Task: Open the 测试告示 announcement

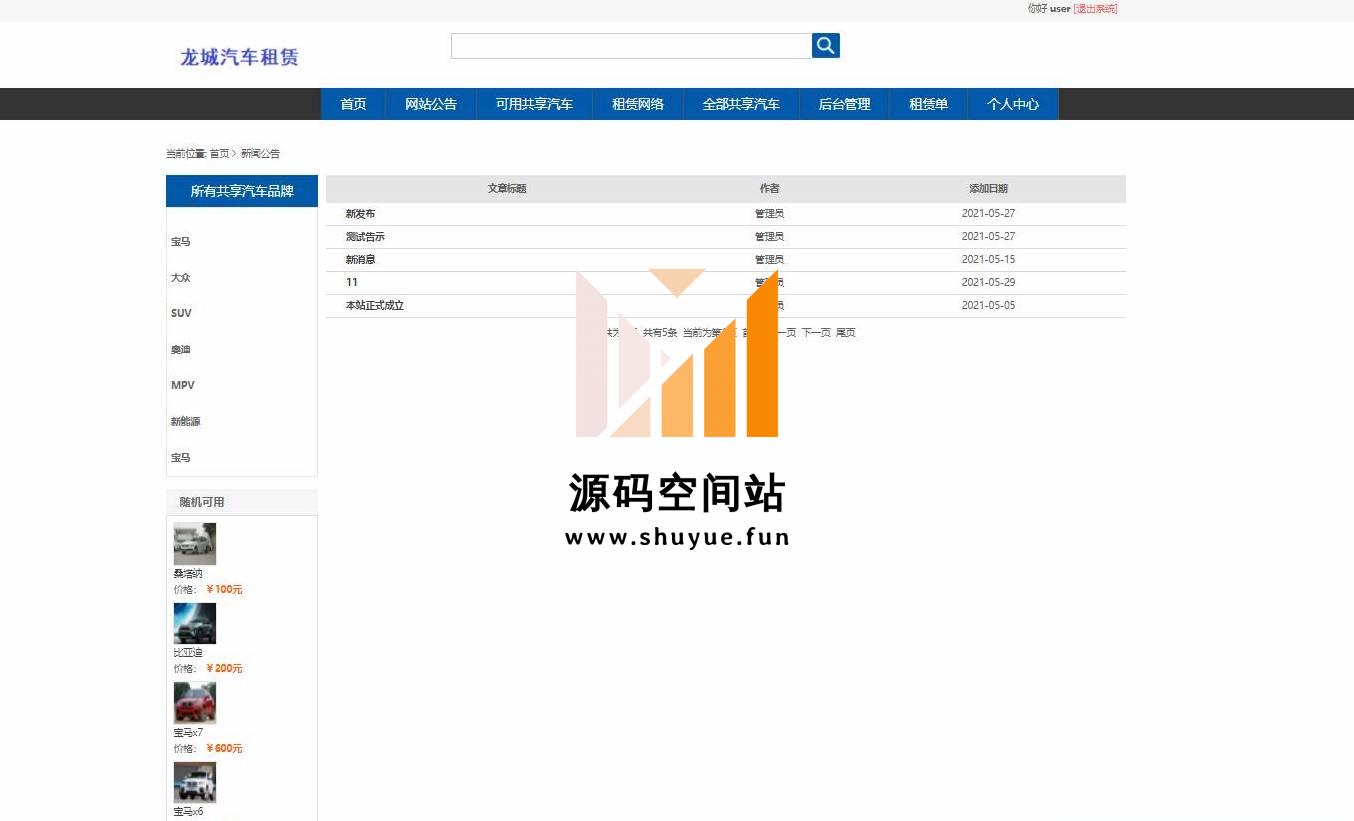Action: (365, 237)
